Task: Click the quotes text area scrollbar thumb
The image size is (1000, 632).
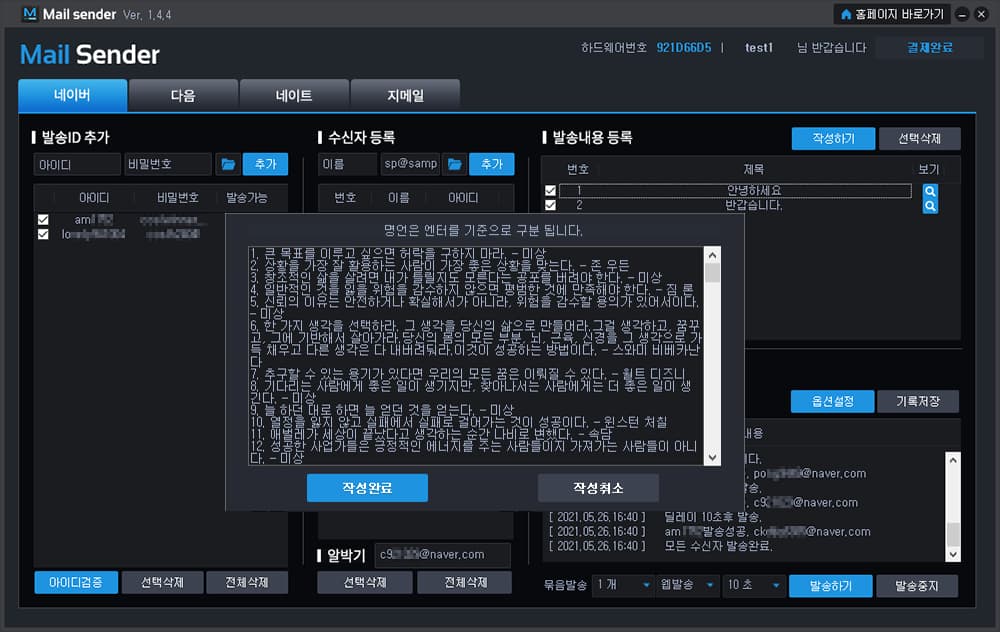Action: [x=712, y=272]
